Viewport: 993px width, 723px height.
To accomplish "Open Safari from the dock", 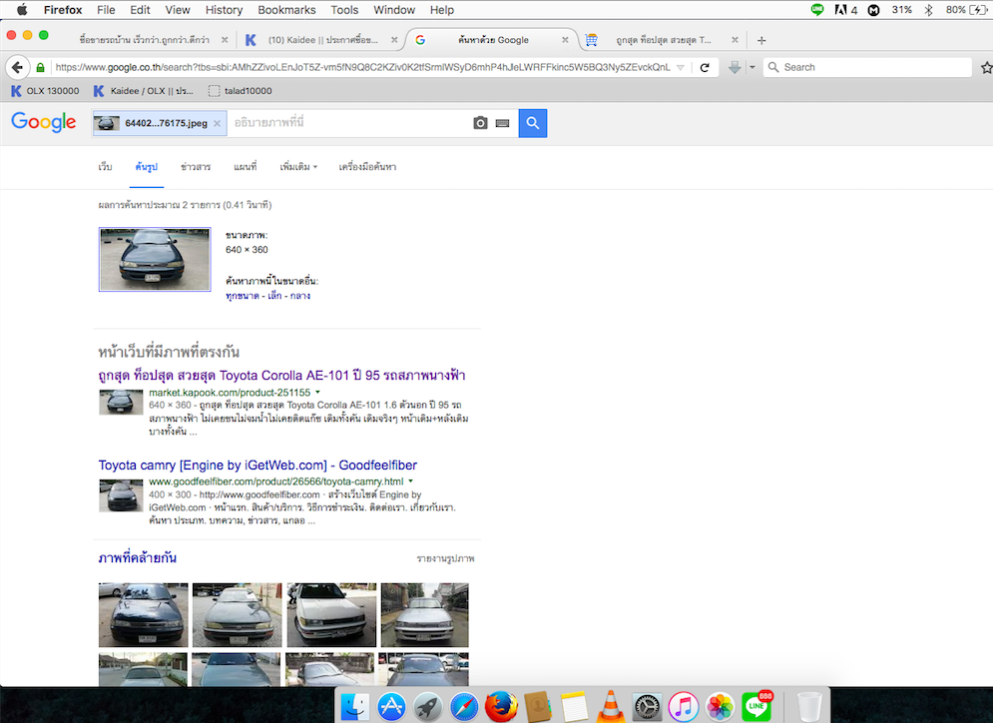I will click(464, 707).
